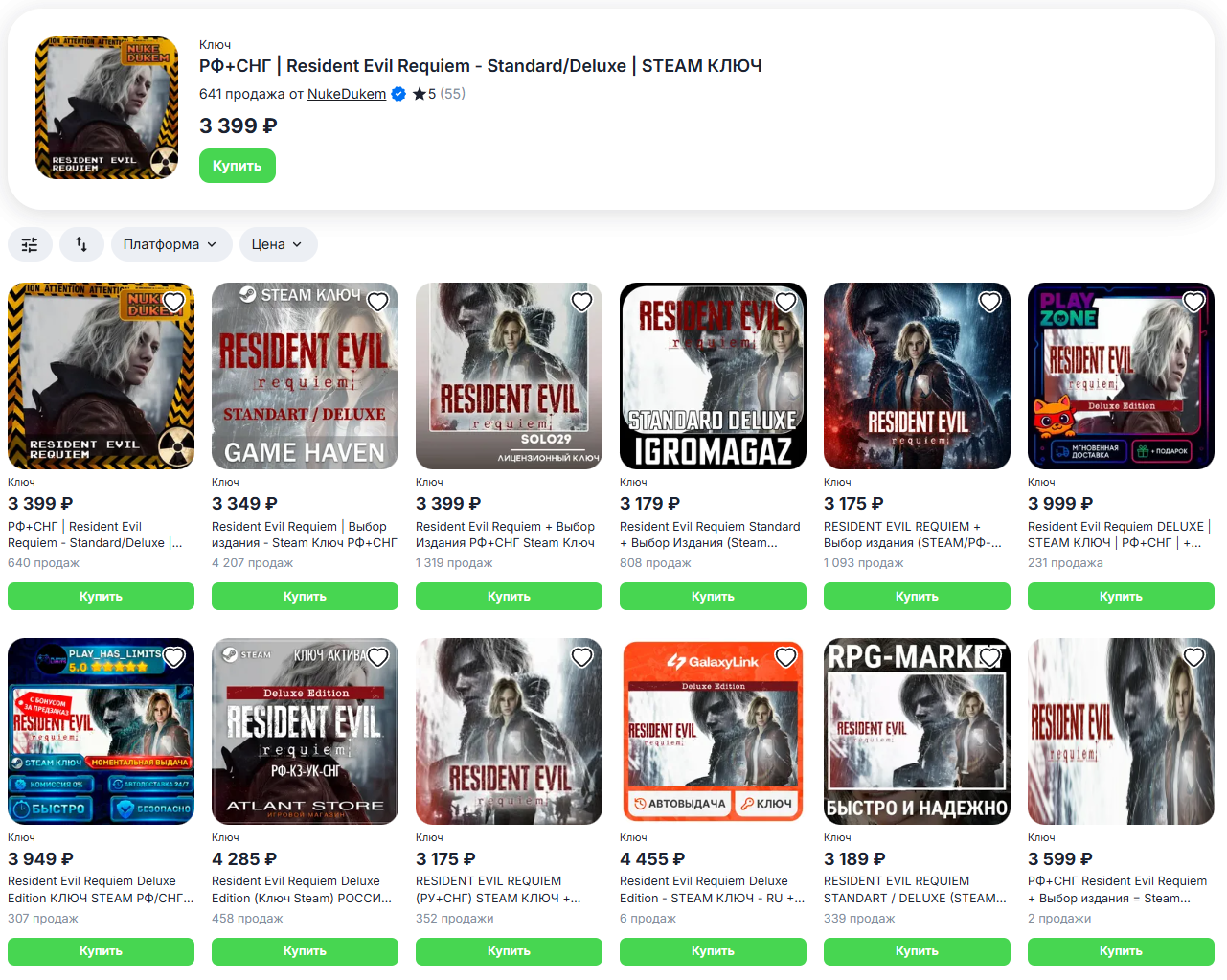Screen dimensions: 1227x980
Task: Add IGROMAGAZ listing to favorites
Action: 785,302
